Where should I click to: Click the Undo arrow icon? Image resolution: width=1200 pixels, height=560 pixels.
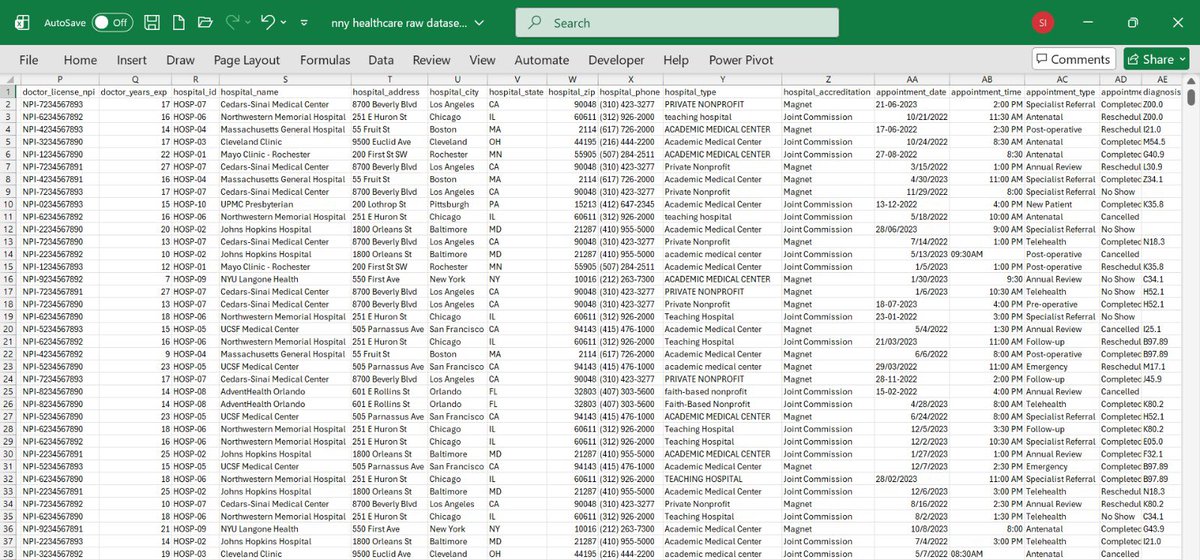pyautogui.click(x=267, y=22)
